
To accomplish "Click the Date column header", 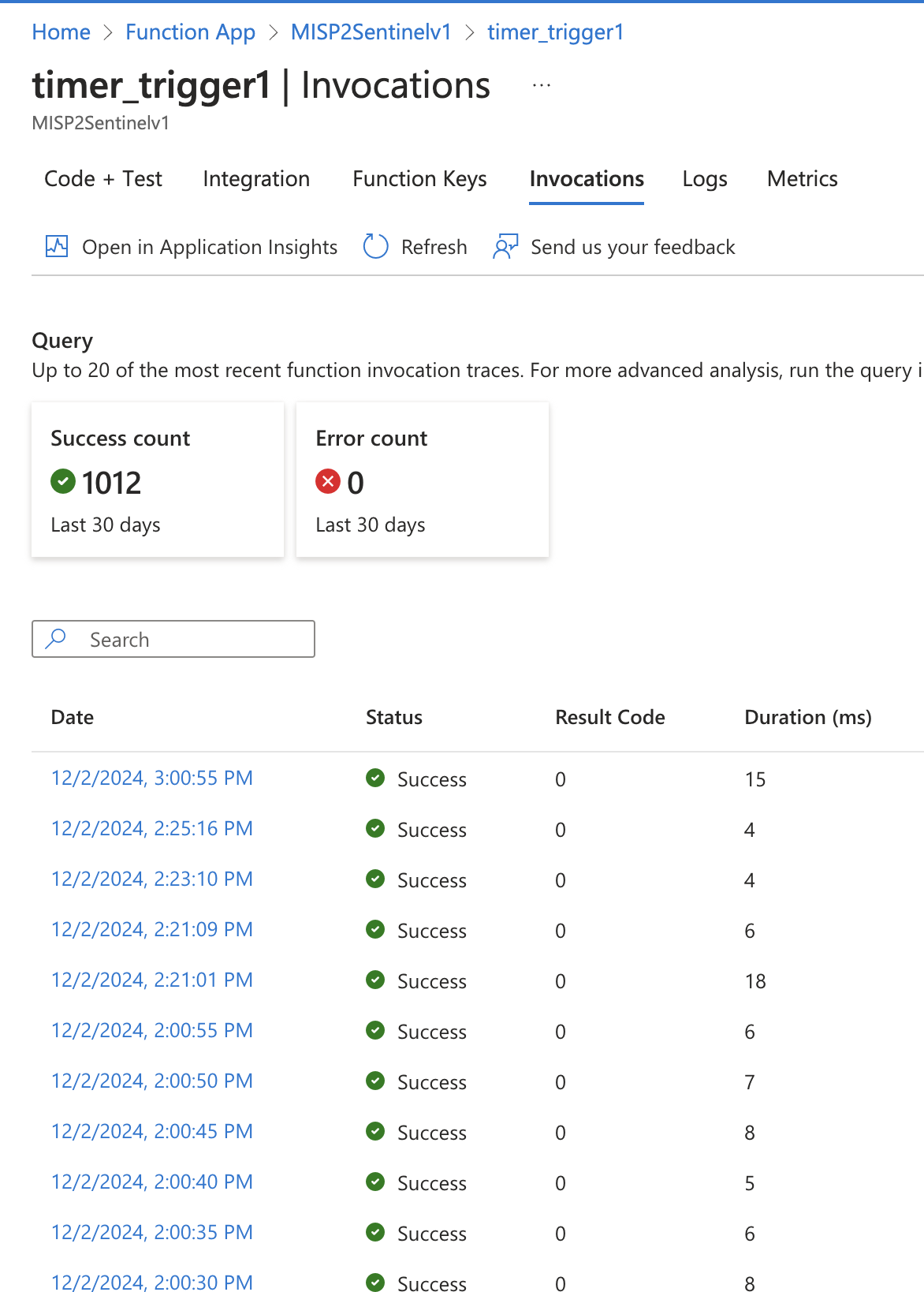I will pyautogui.click(x=73, y=717).
